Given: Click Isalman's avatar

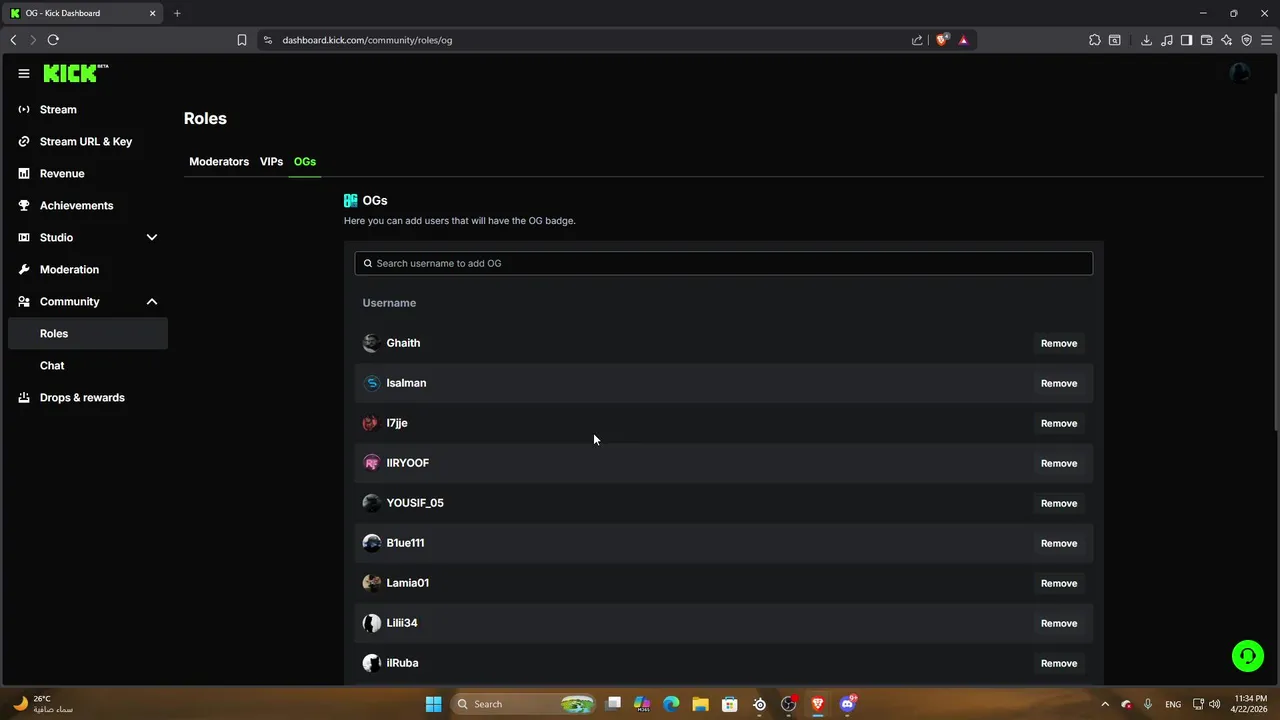Looking at the screenshot, I should click(371, 383).
